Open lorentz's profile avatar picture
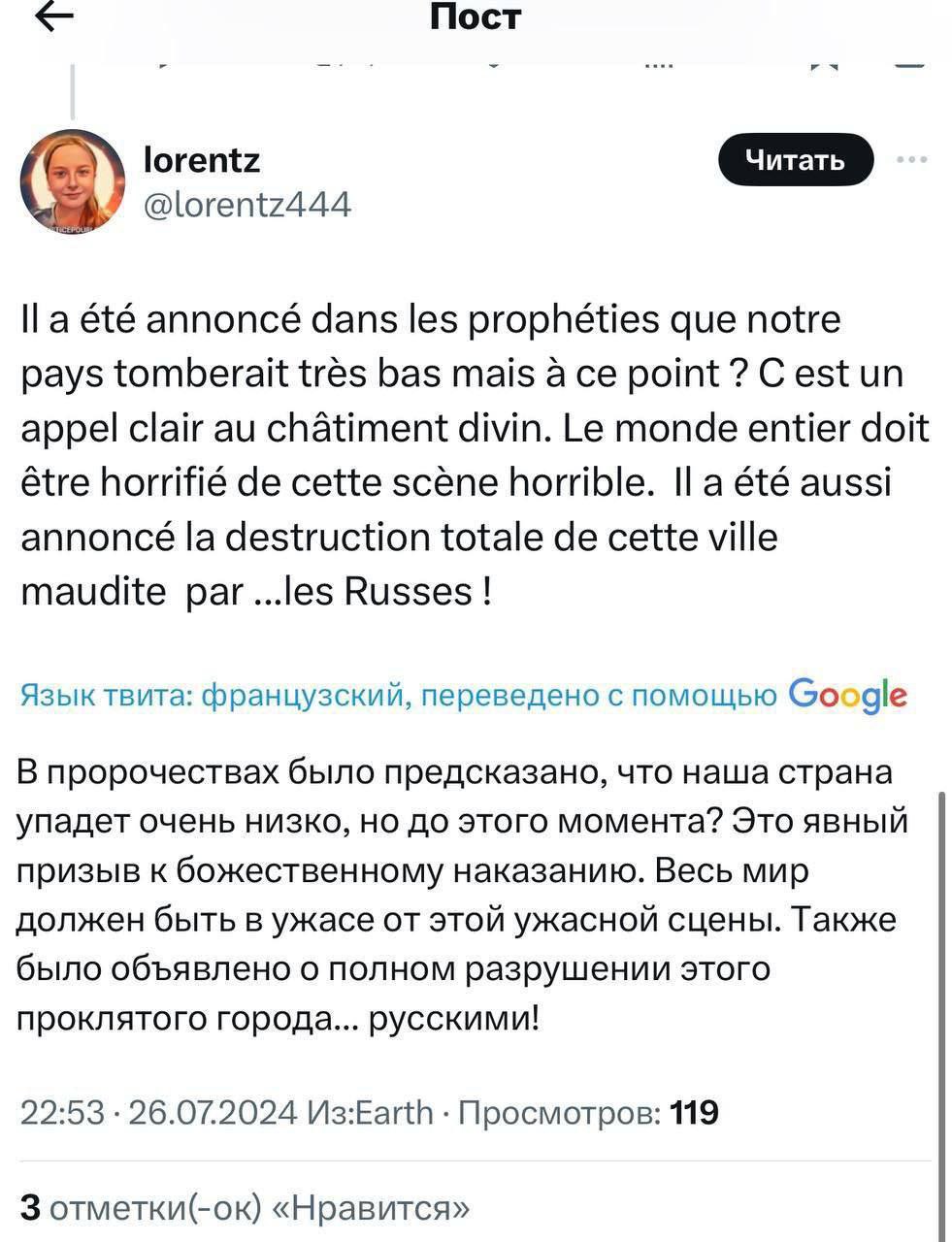Viewport: 952px width, 1242px height. (73, 180)
